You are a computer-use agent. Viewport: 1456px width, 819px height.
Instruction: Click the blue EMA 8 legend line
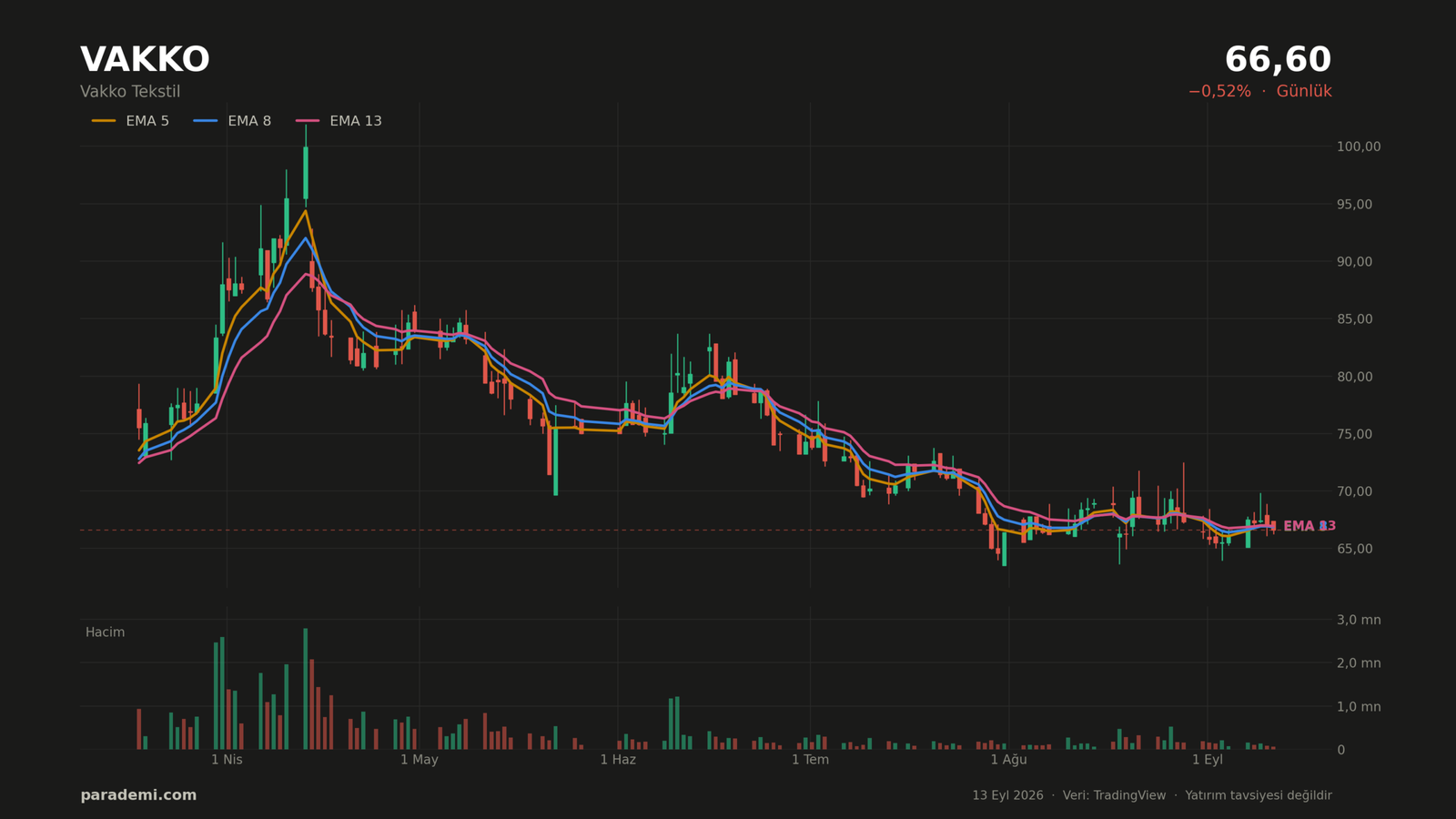click(206, 121)
